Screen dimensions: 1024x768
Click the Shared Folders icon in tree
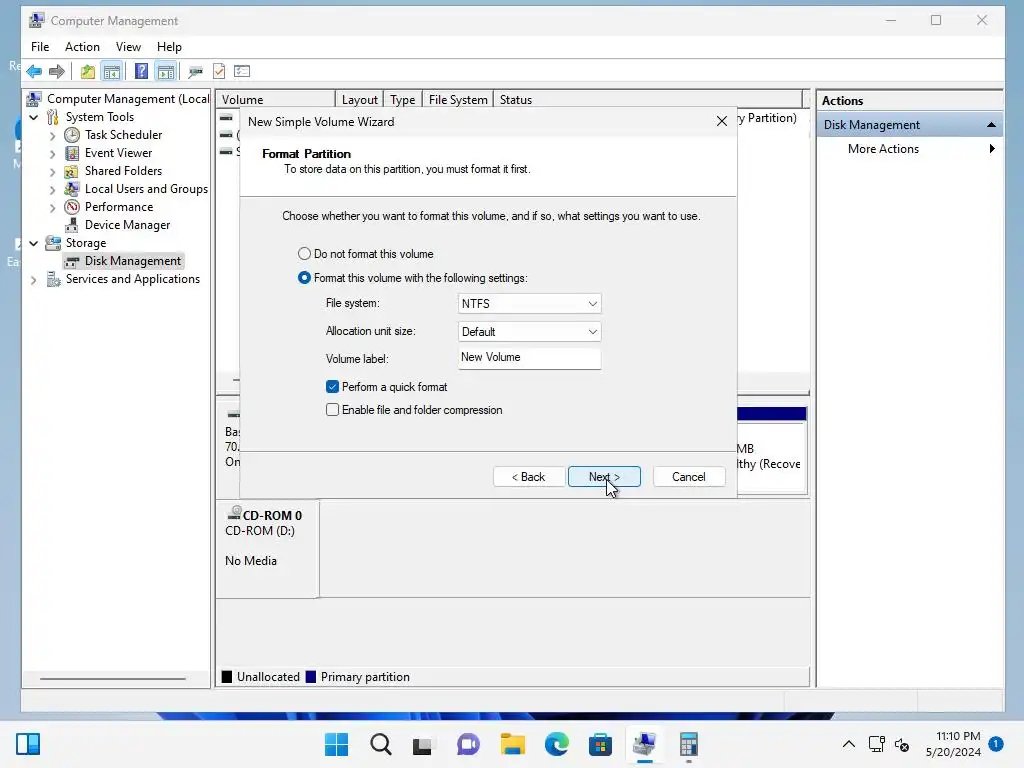click(72, 171)
